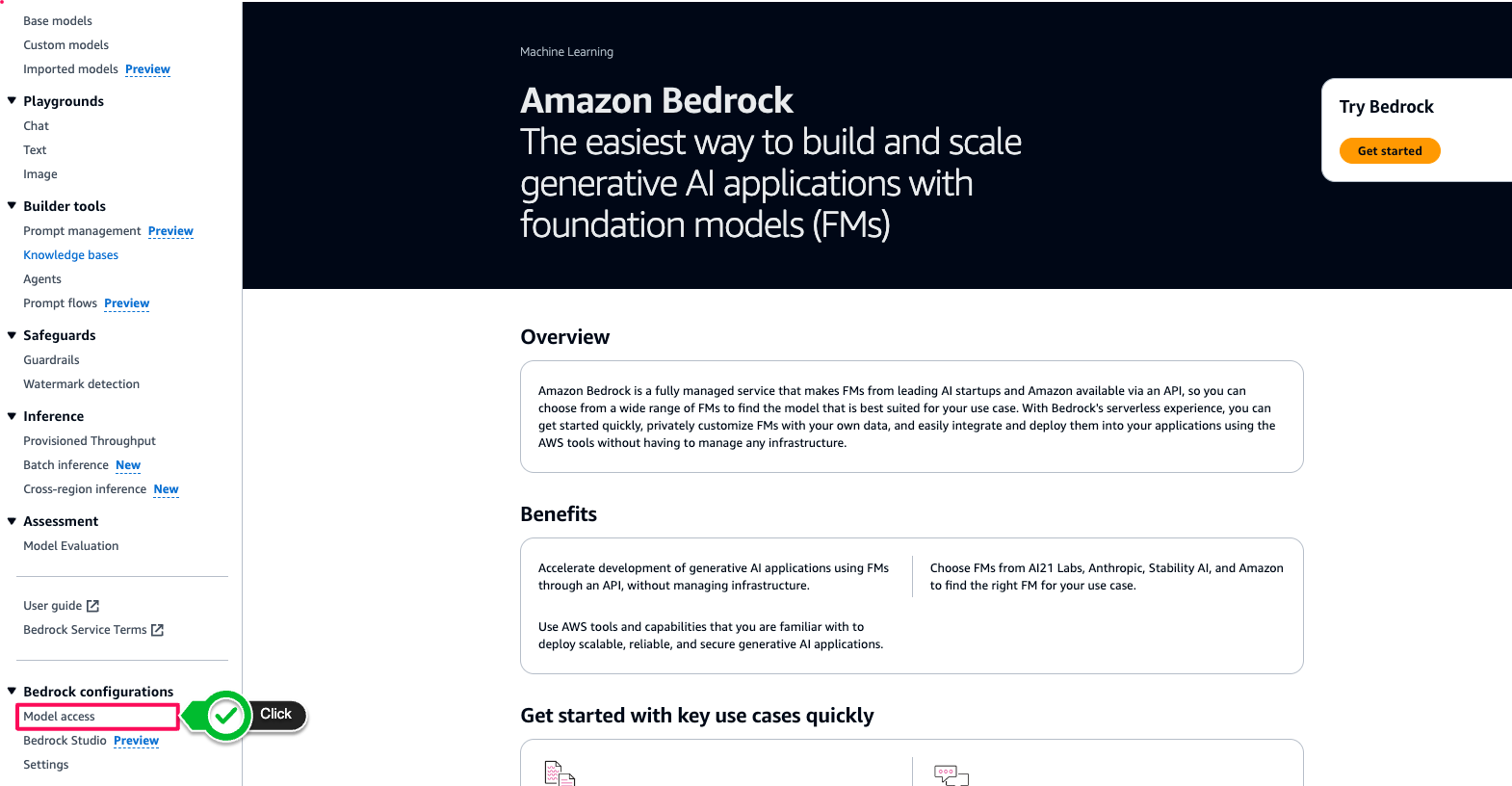The image size is (1512, 786).
Task: Open the Model Evaluation page
Action: coord(71,546)
